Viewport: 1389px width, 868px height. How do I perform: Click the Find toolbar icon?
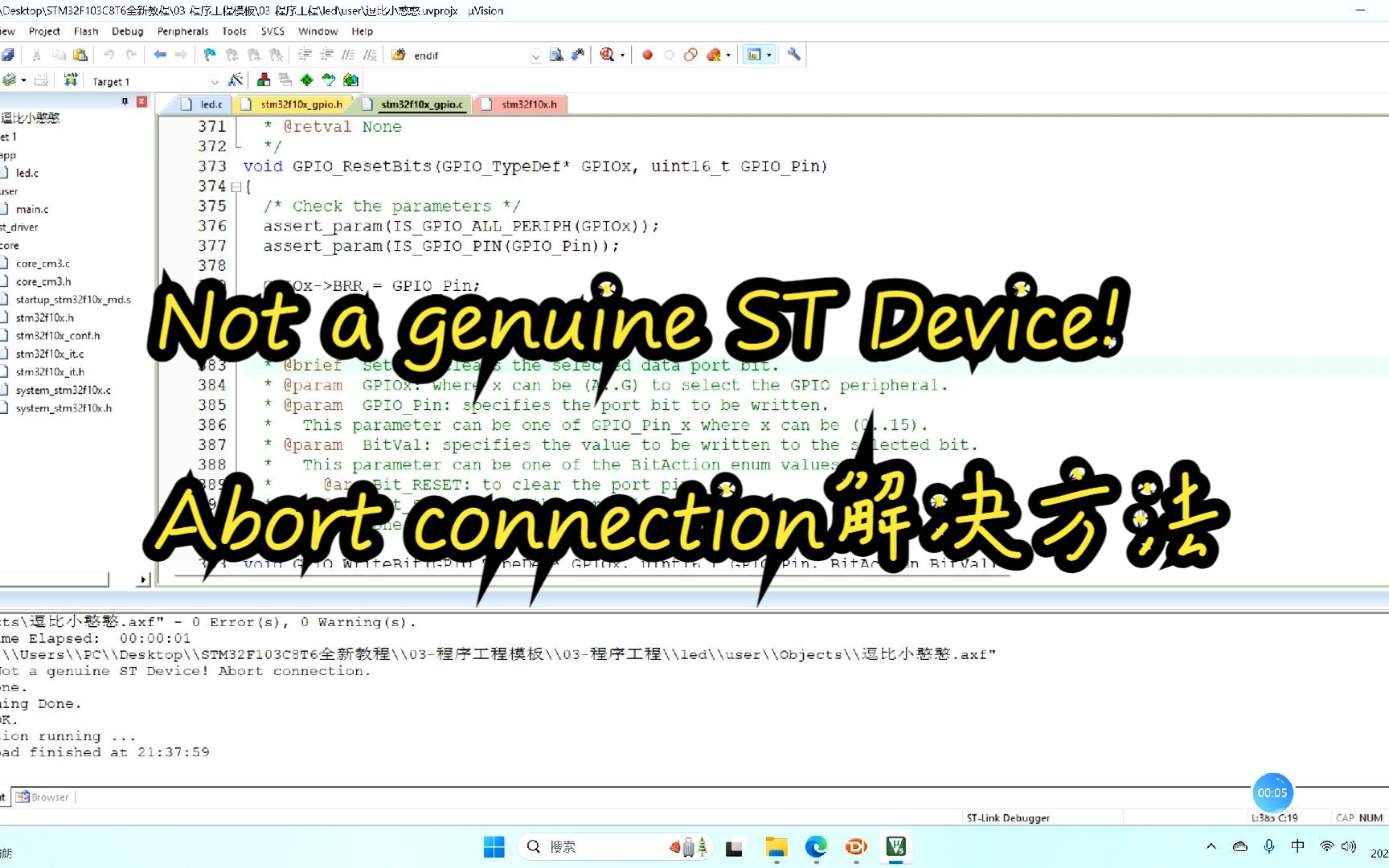coord(555,55)
